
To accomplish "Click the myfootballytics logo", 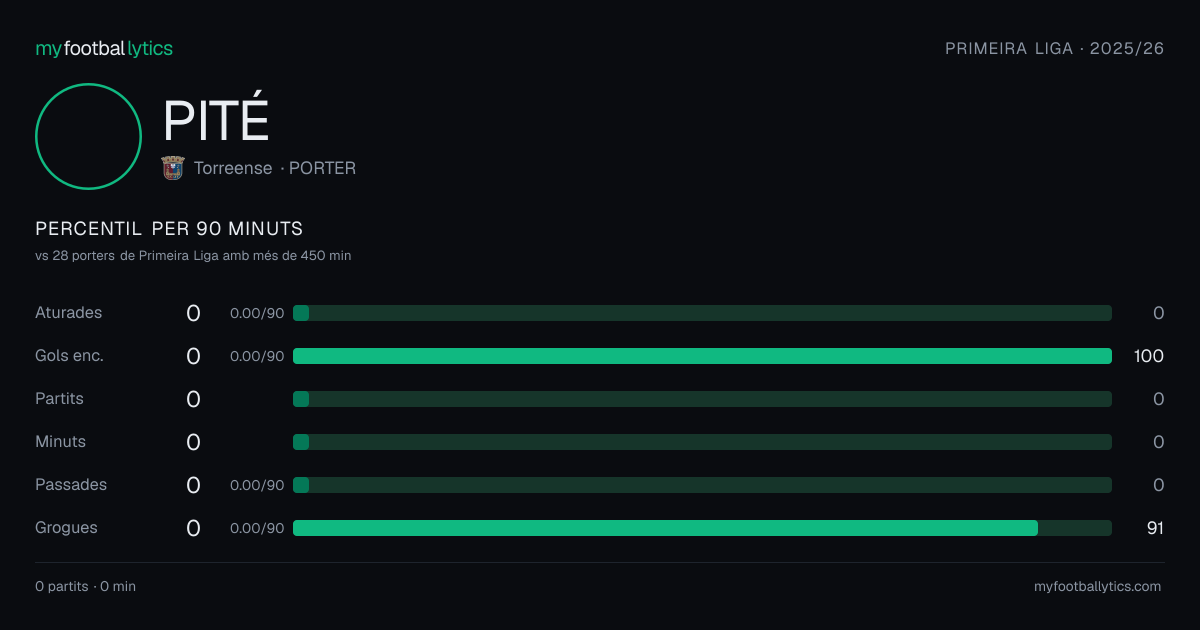I will pyautogui.click(x=104, y=48).
